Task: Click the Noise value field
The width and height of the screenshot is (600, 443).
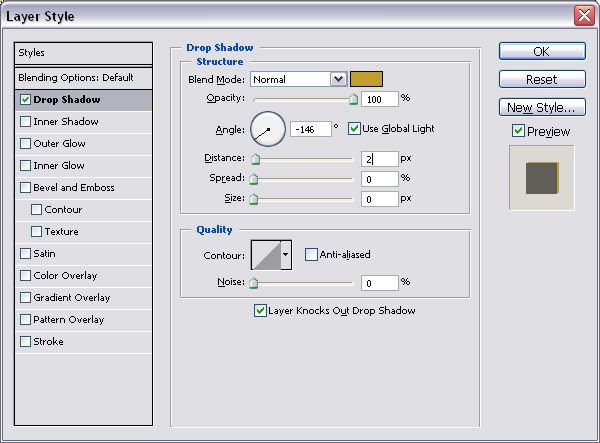Action: (x=380, y=283)
